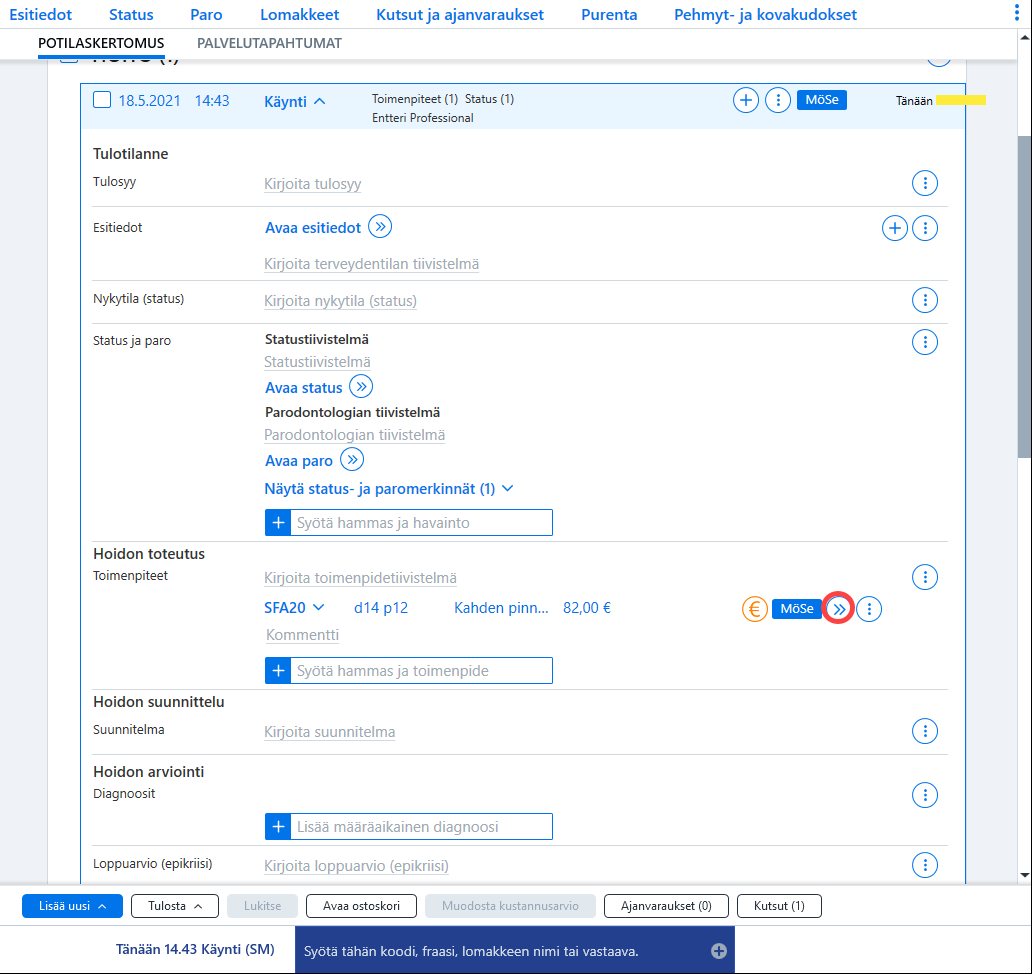Select the POTILASKERTOMUS tab
This screenshot has width=1032, height=974.
[101, 43]
